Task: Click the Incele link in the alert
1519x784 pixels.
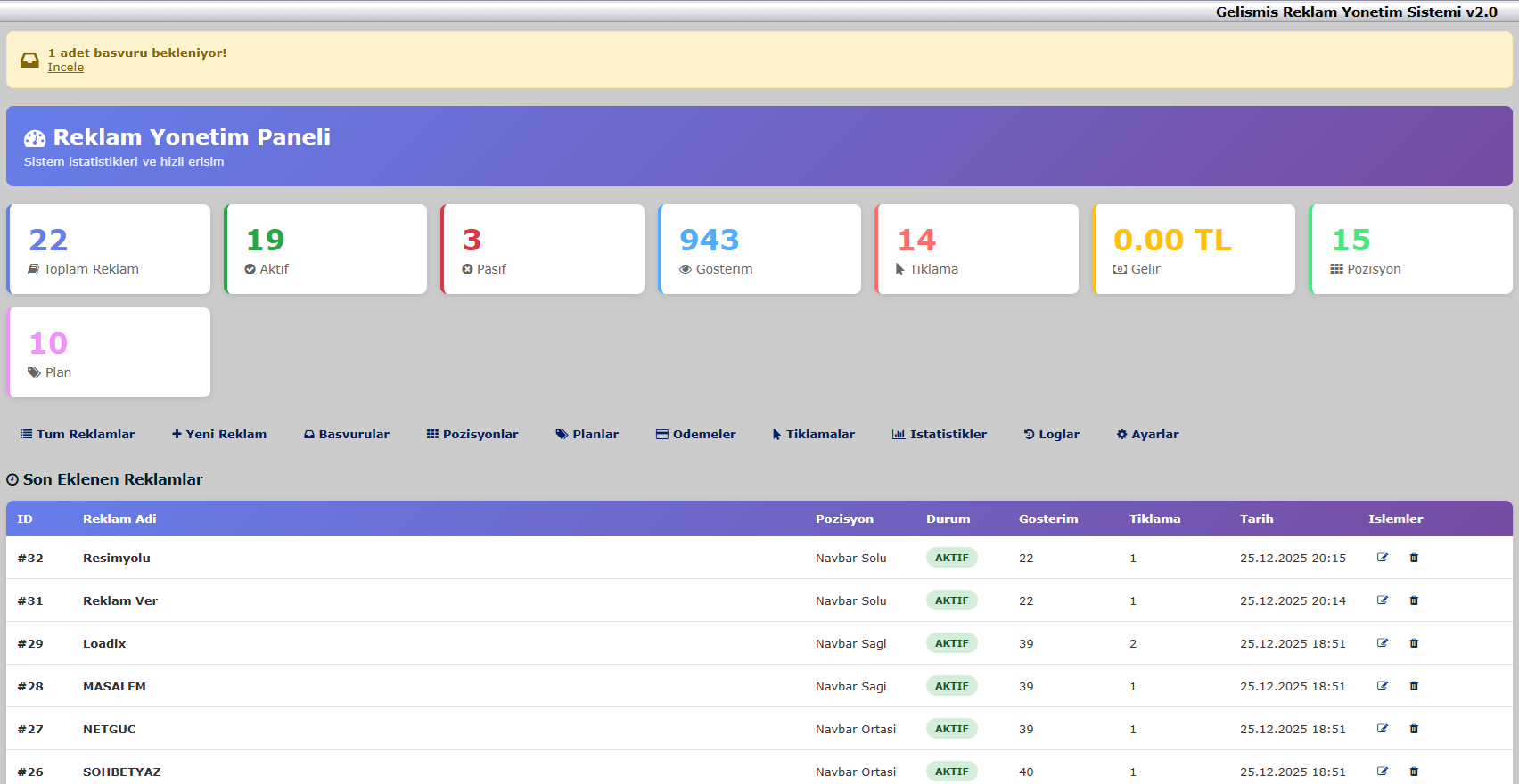Action: (66, 68)
